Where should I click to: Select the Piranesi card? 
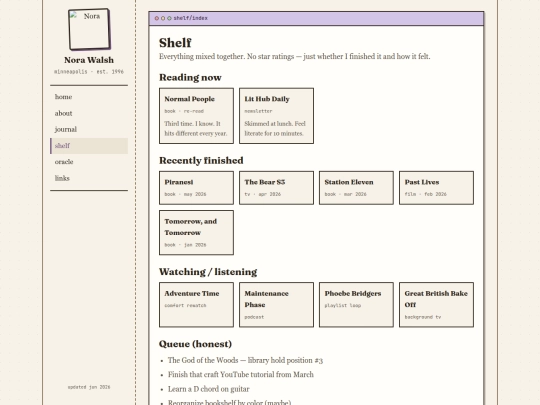click(196, 188)
